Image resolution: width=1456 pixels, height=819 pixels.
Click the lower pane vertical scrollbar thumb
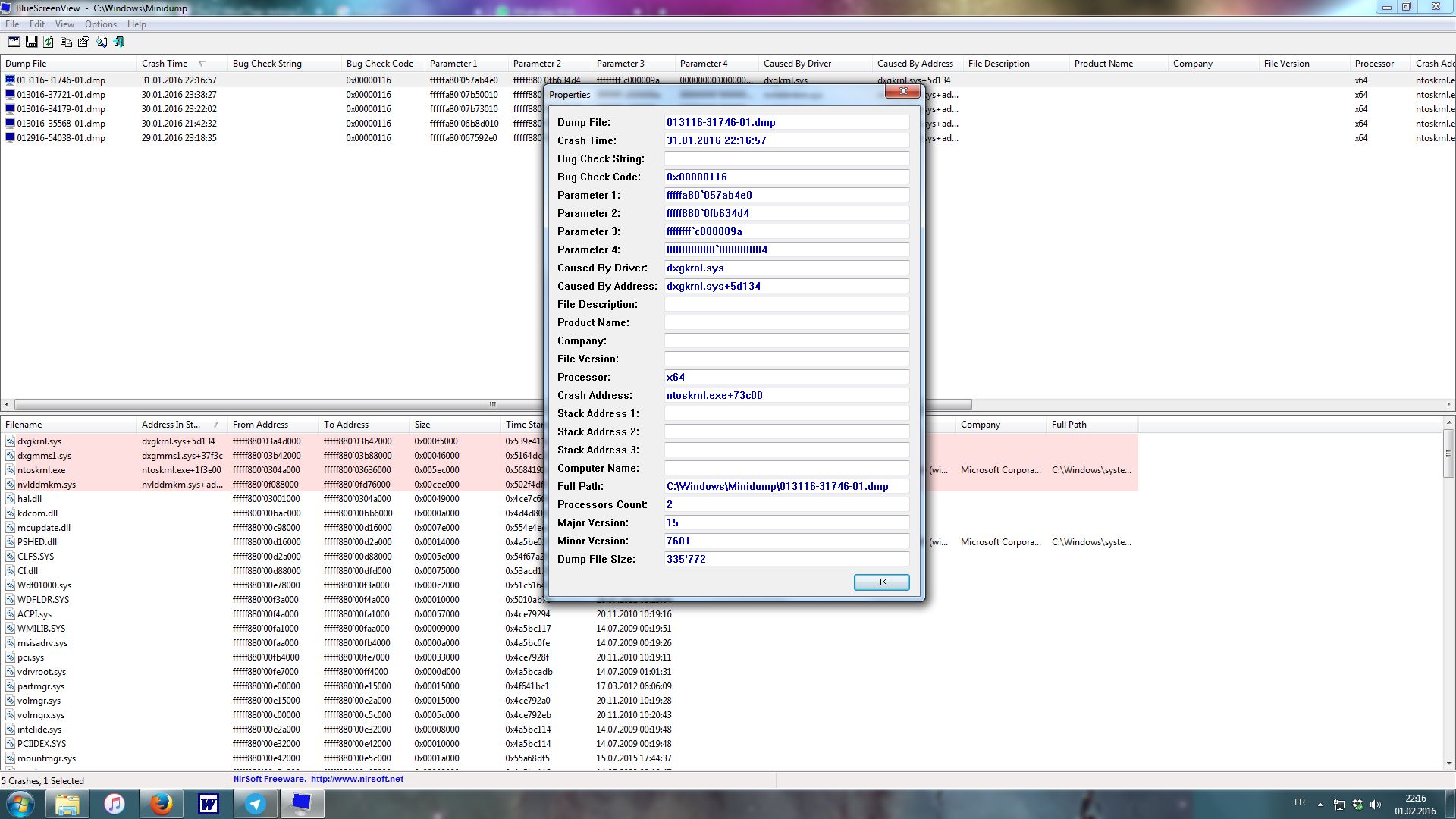click(x=1448, y=453)
